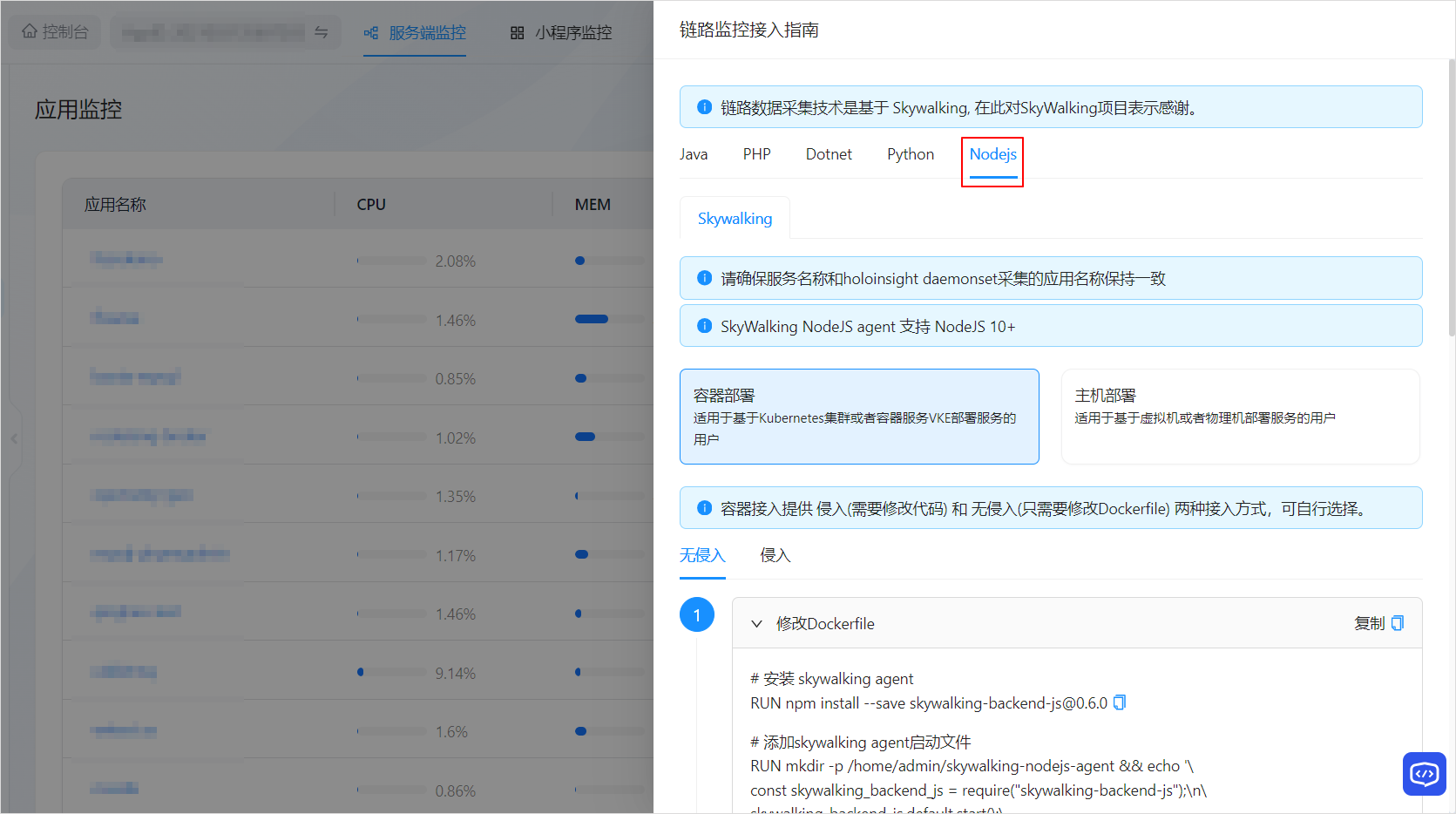1456x814 pixels.
Task: Collapse the 修改Dockerfile section chevron
Action: pyautogui.click(x=757, y=624)
